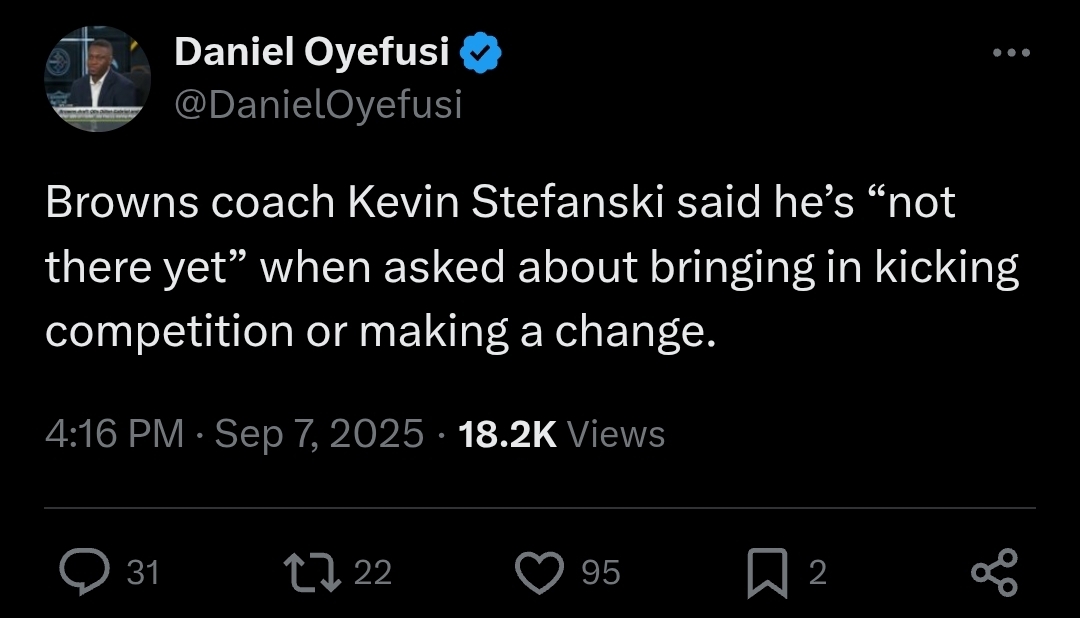
Task: Click the display name Daniel Oyefusi
Action: point(312,52)
